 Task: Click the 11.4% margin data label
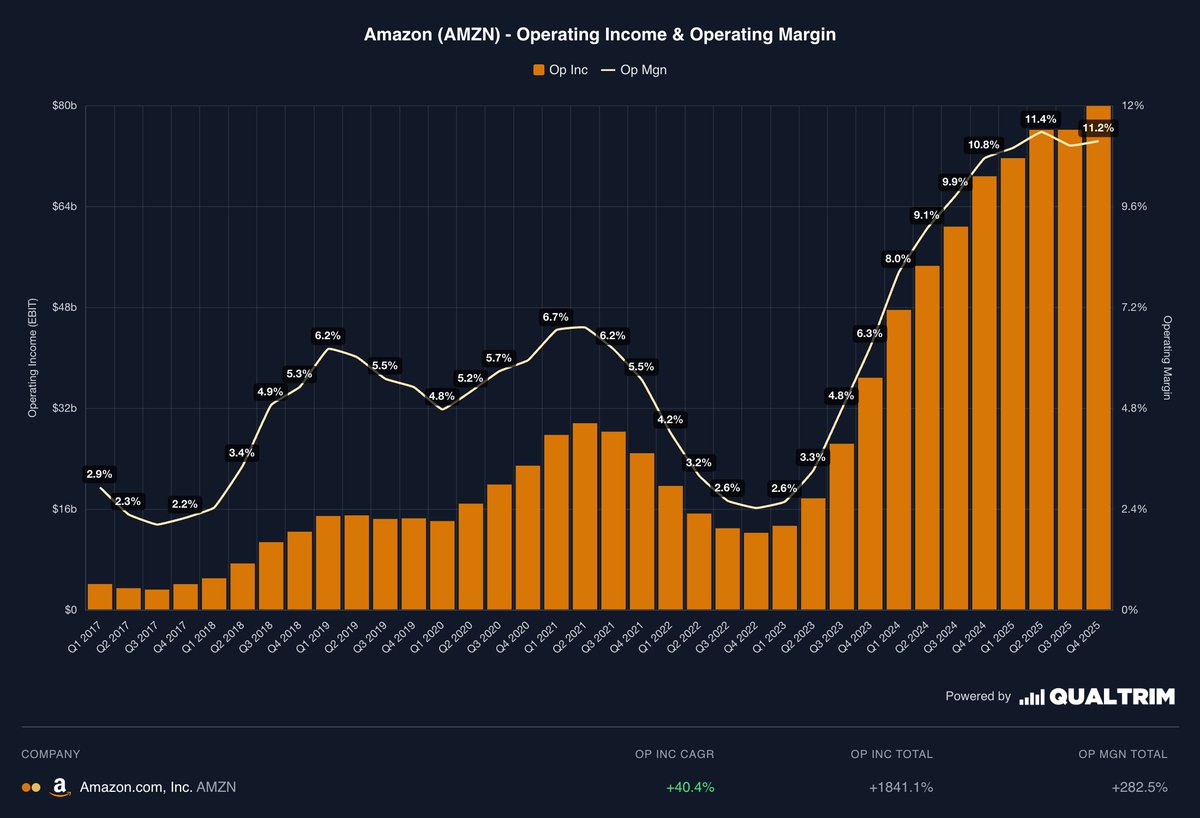[1042, 118]
